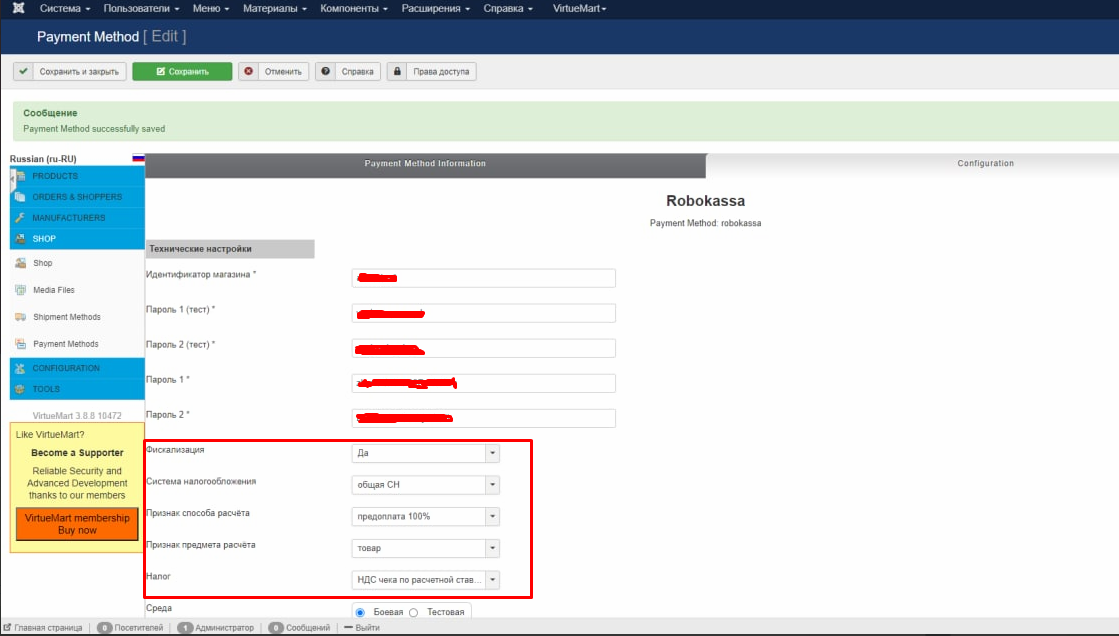Click the red cancel icon
Screen dimensions: 1119x636
(x=248, y=71)
